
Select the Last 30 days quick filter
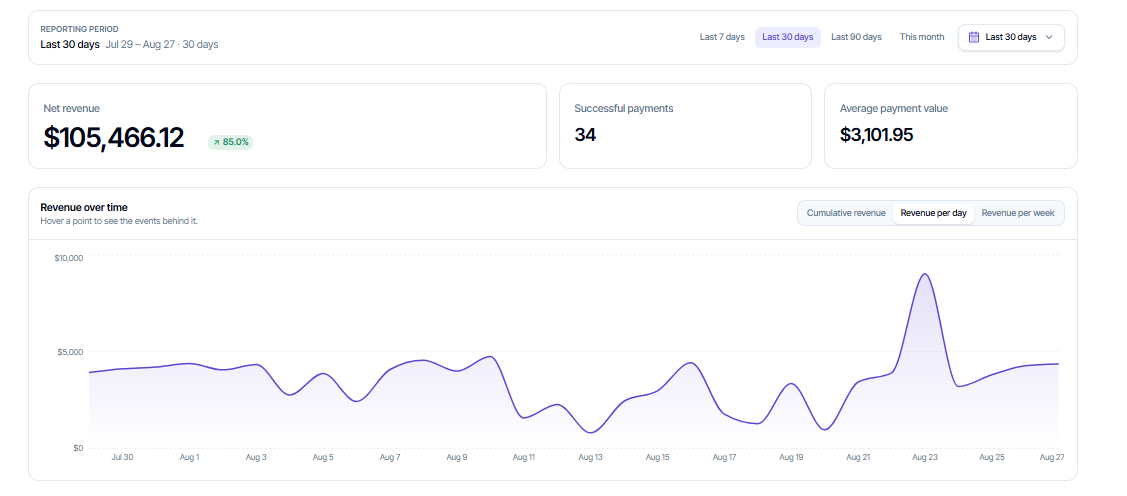coord(787,37)
